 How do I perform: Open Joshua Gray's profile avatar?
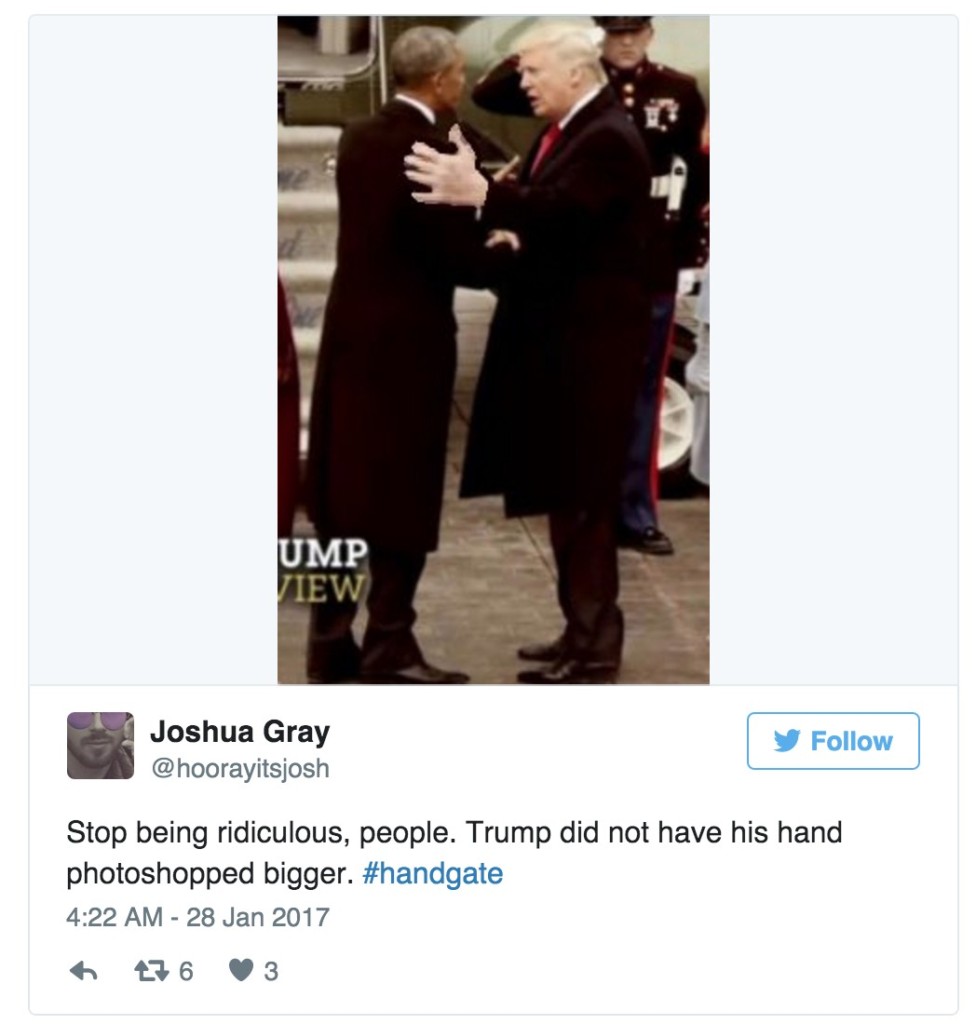point(101,745)
